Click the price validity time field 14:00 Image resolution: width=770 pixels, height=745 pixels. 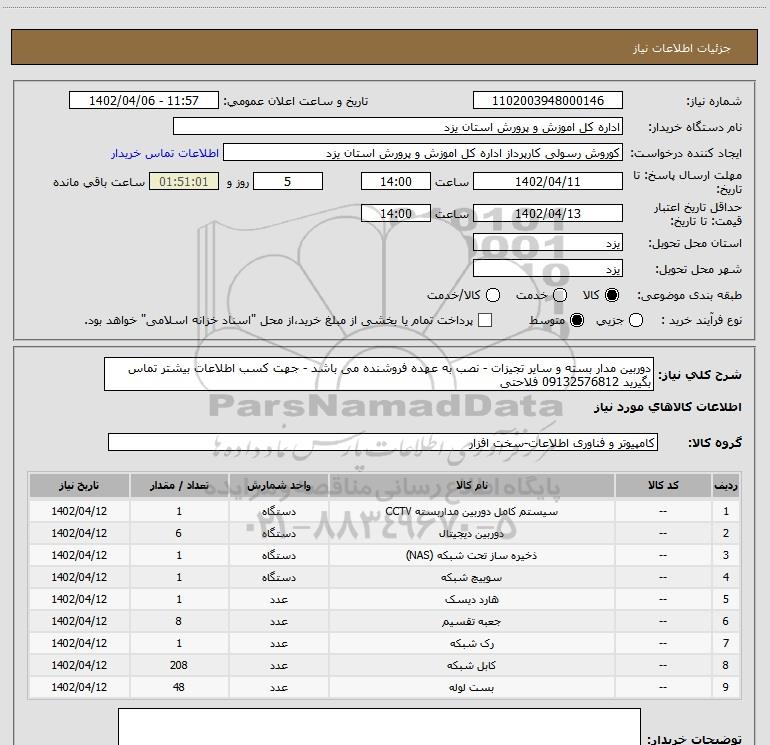[396, 214]
